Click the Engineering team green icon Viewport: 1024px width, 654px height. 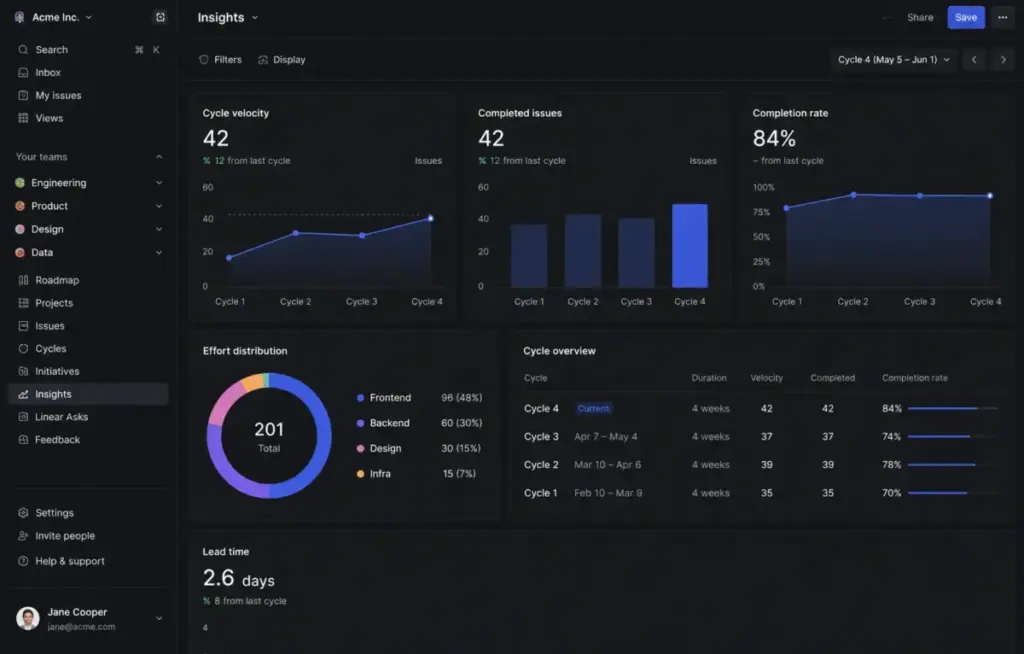(20, 183)
